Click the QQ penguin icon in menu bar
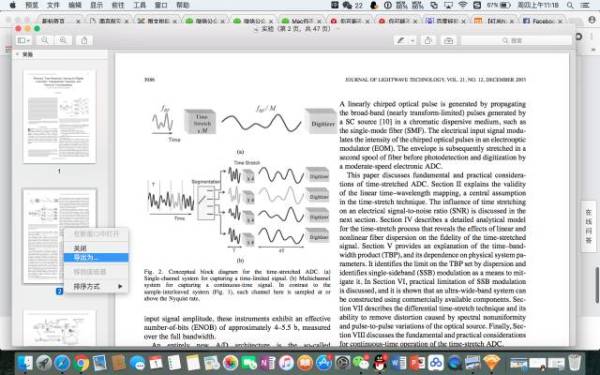Image resolution: width=600 pixels, height=375 pixels. tap(374, 5)
